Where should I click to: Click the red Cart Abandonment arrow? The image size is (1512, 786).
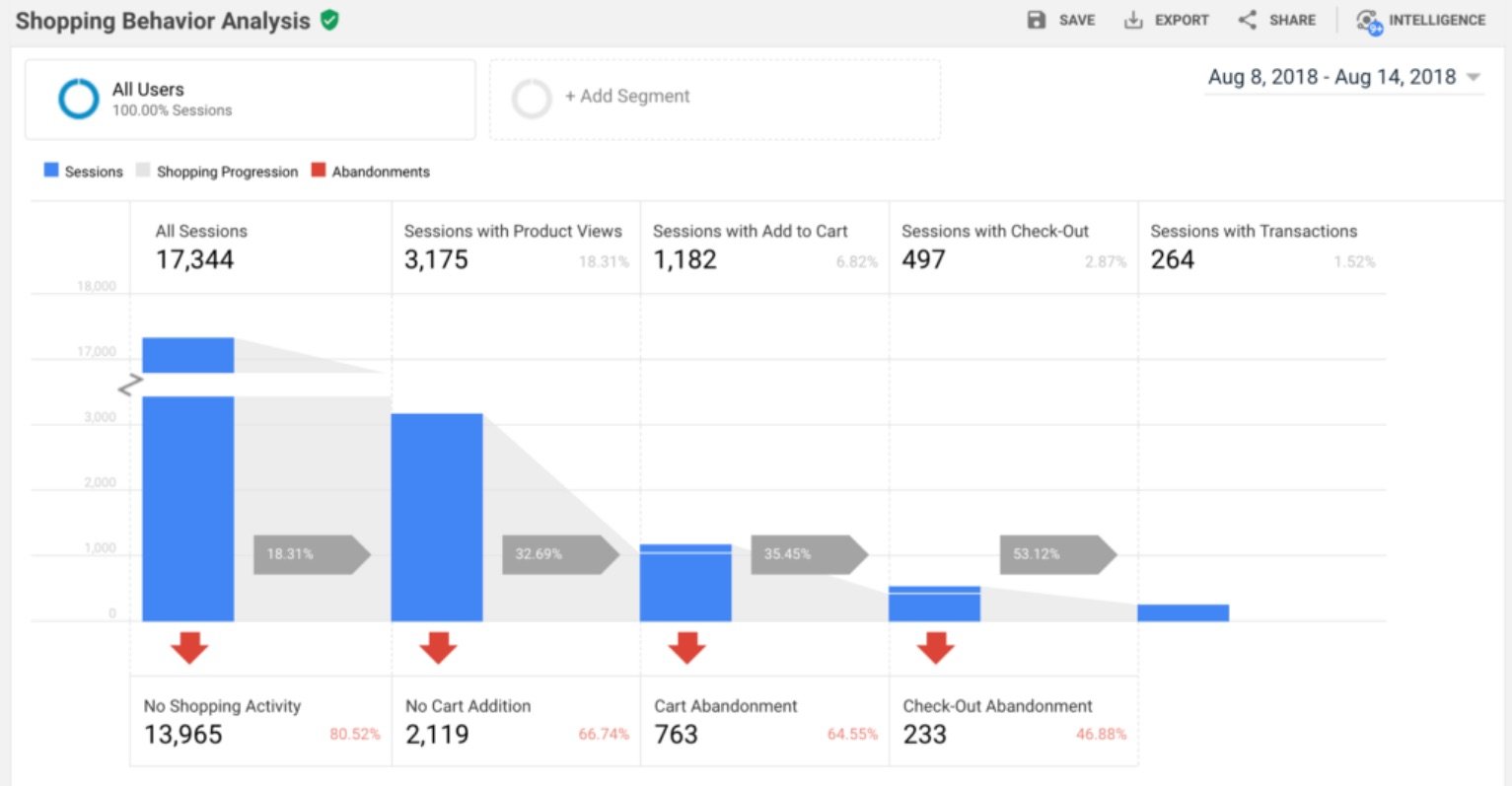click(686, 648)
